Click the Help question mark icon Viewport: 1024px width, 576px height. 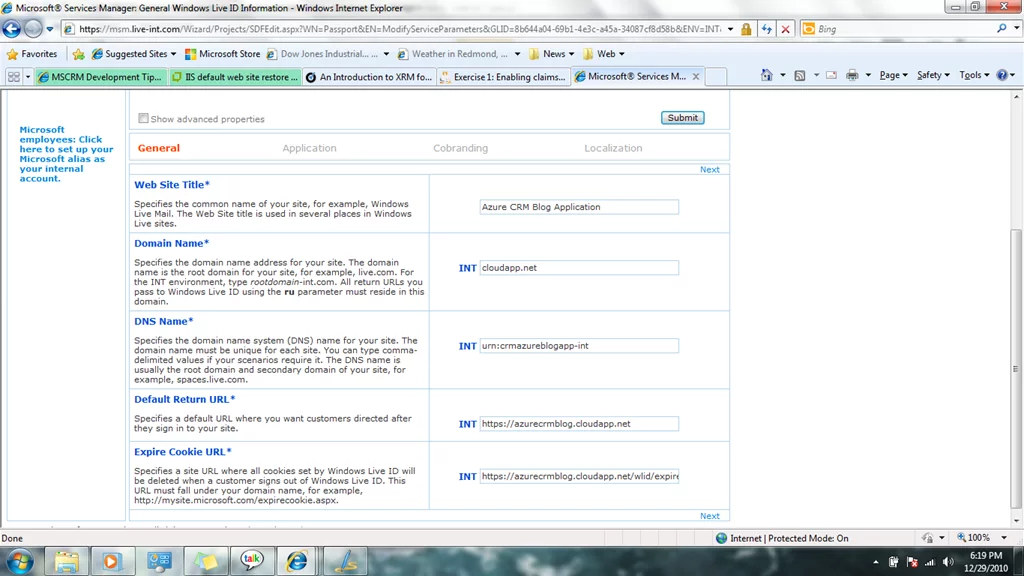tap(1002, 75)
